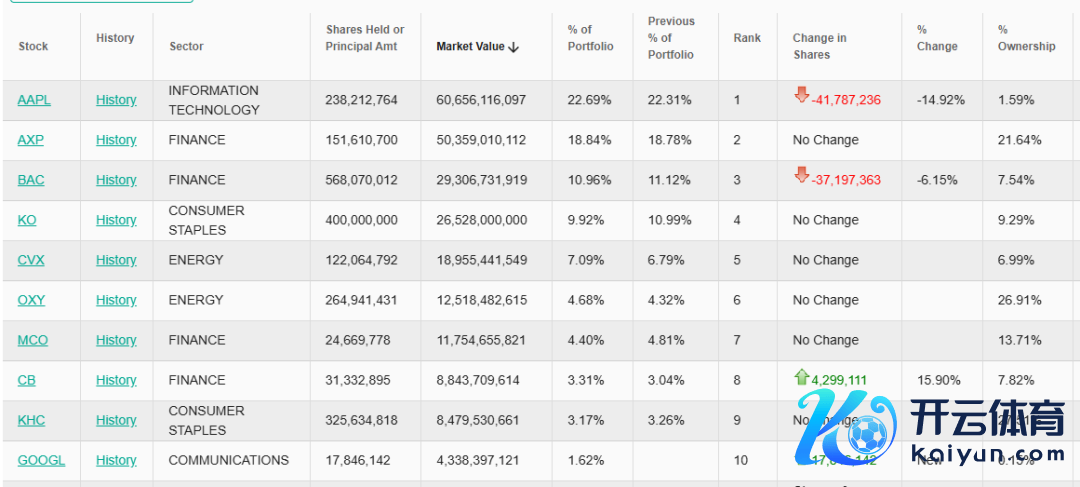Sort by the Sector column header

[186, 47]
